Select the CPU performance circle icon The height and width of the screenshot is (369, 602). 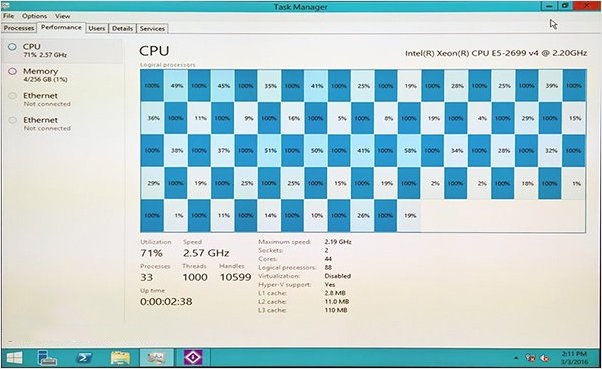click(12, 47)
